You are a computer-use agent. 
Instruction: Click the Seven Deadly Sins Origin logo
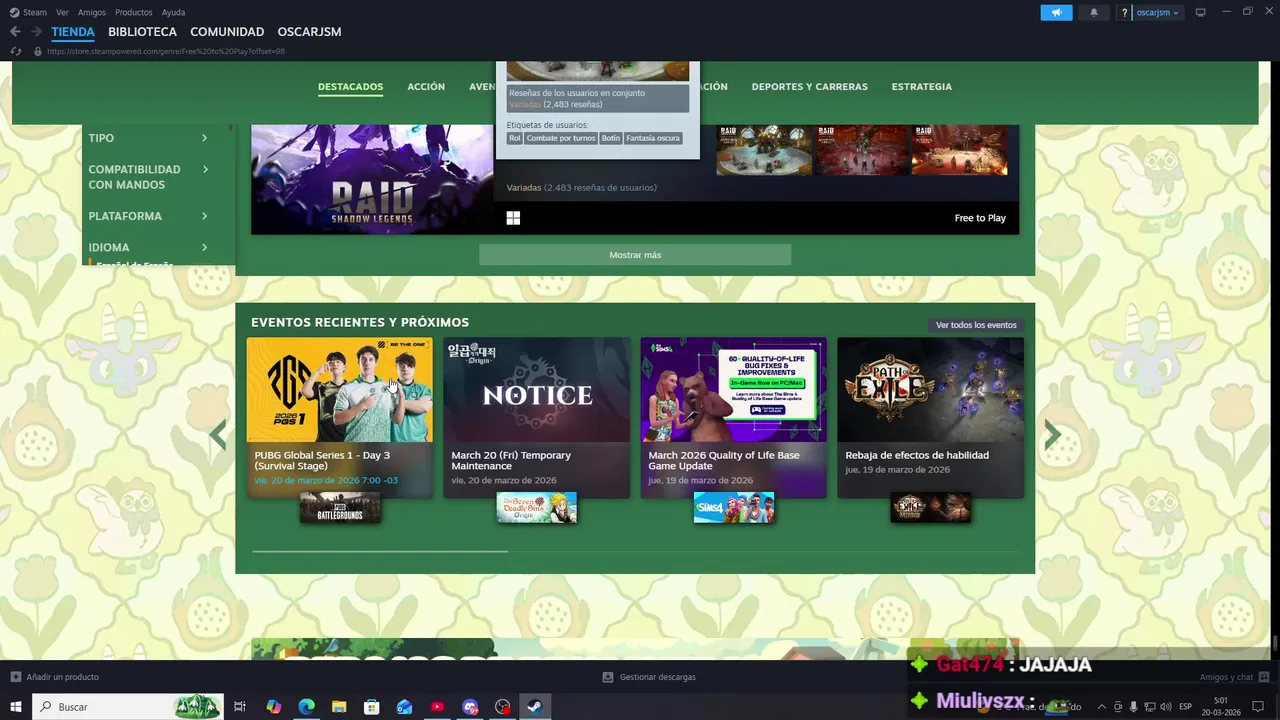pyautogui.click(x=537, y=508)
